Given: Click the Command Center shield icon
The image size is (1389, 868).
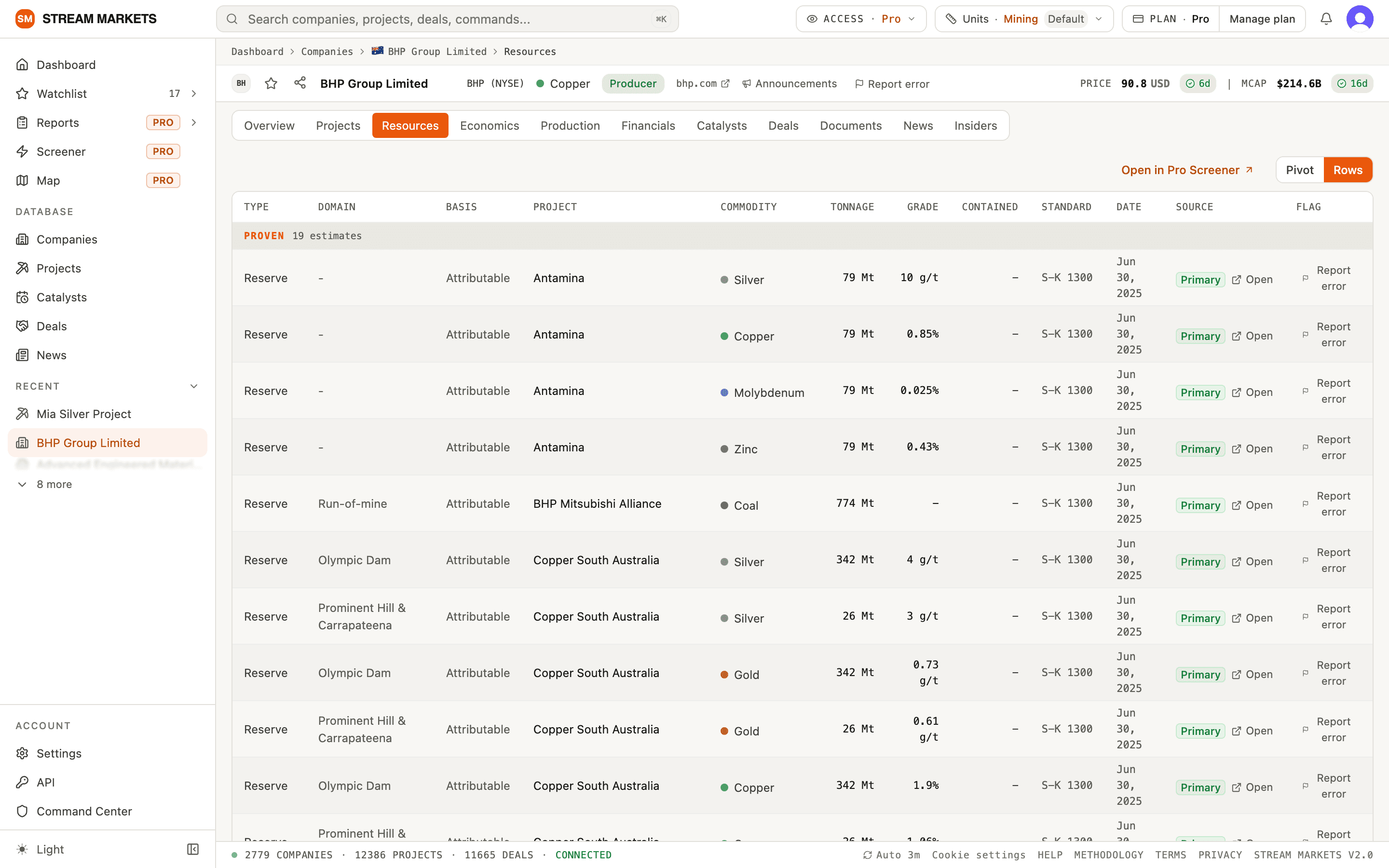Looking at the screenshot, I should pos(22,811).
